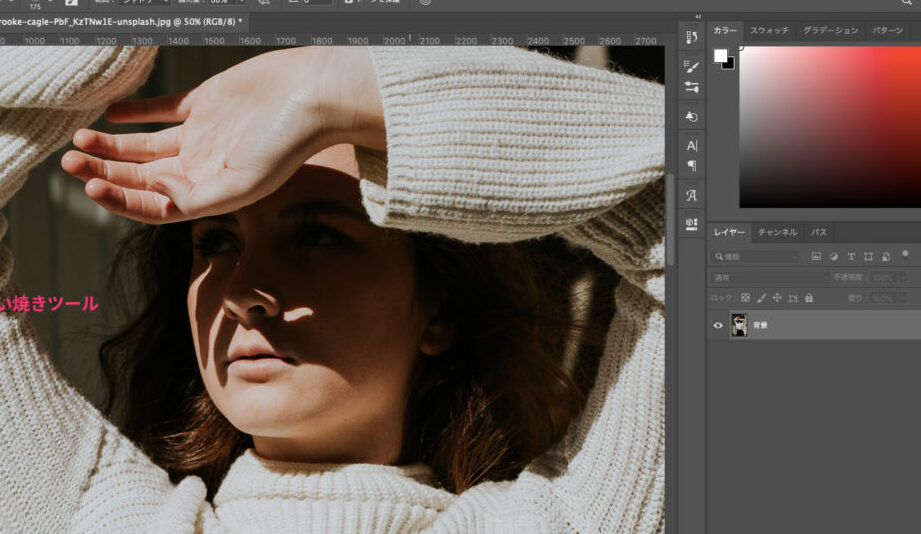The height and width of the screenshot is (534, 921).
Task: Switch to the スウォッチ tab
Action: [769, 30]
